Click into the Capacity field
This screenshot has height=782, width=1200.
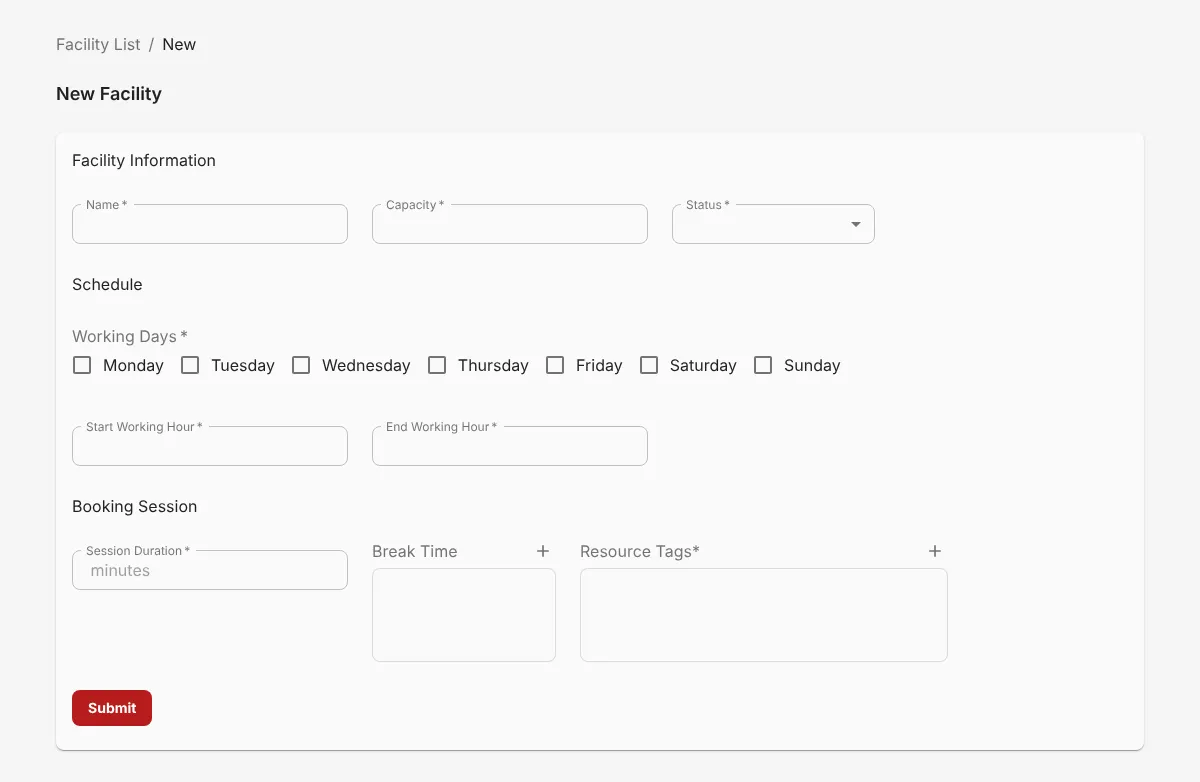click(x=510, y=224)
